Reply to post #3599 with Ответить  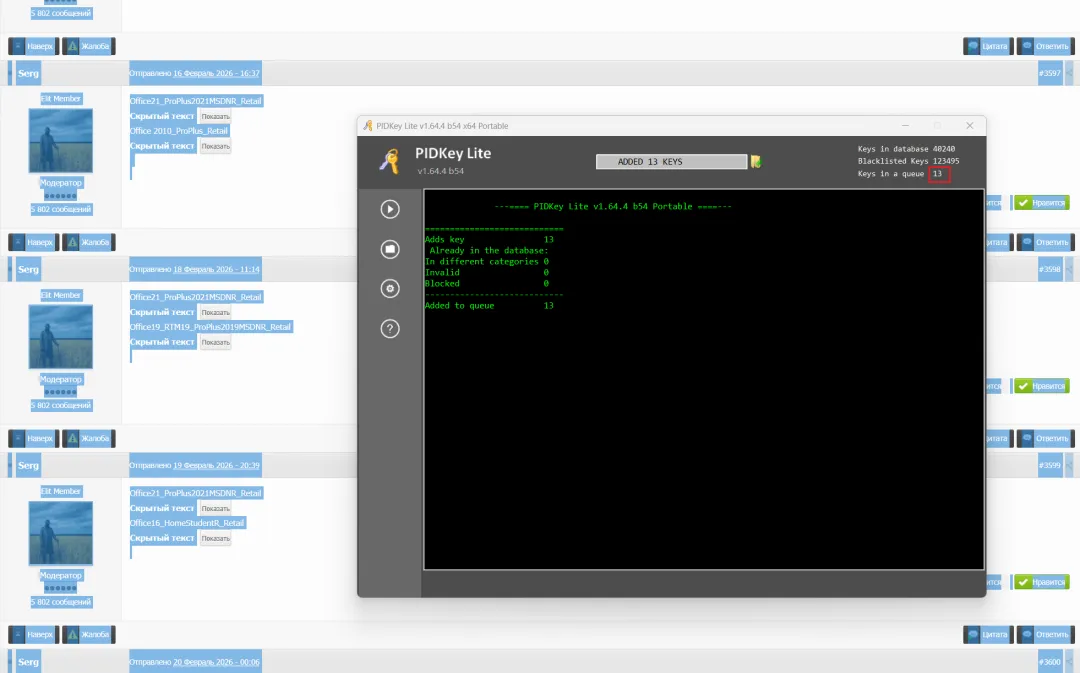coord(1046,634)
